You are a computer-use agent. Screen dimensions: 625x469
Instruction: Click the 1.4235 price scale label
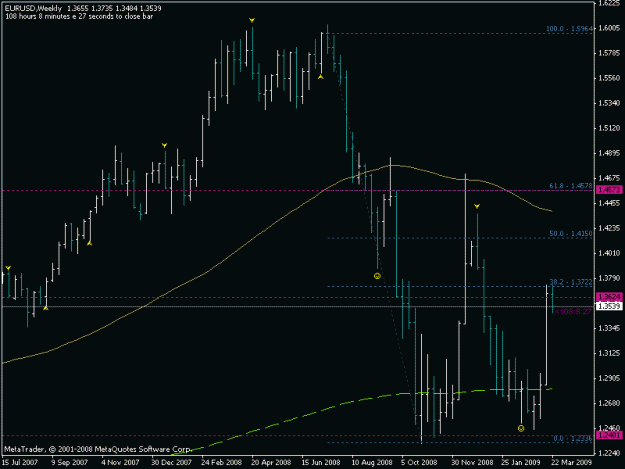coord(609,228)
